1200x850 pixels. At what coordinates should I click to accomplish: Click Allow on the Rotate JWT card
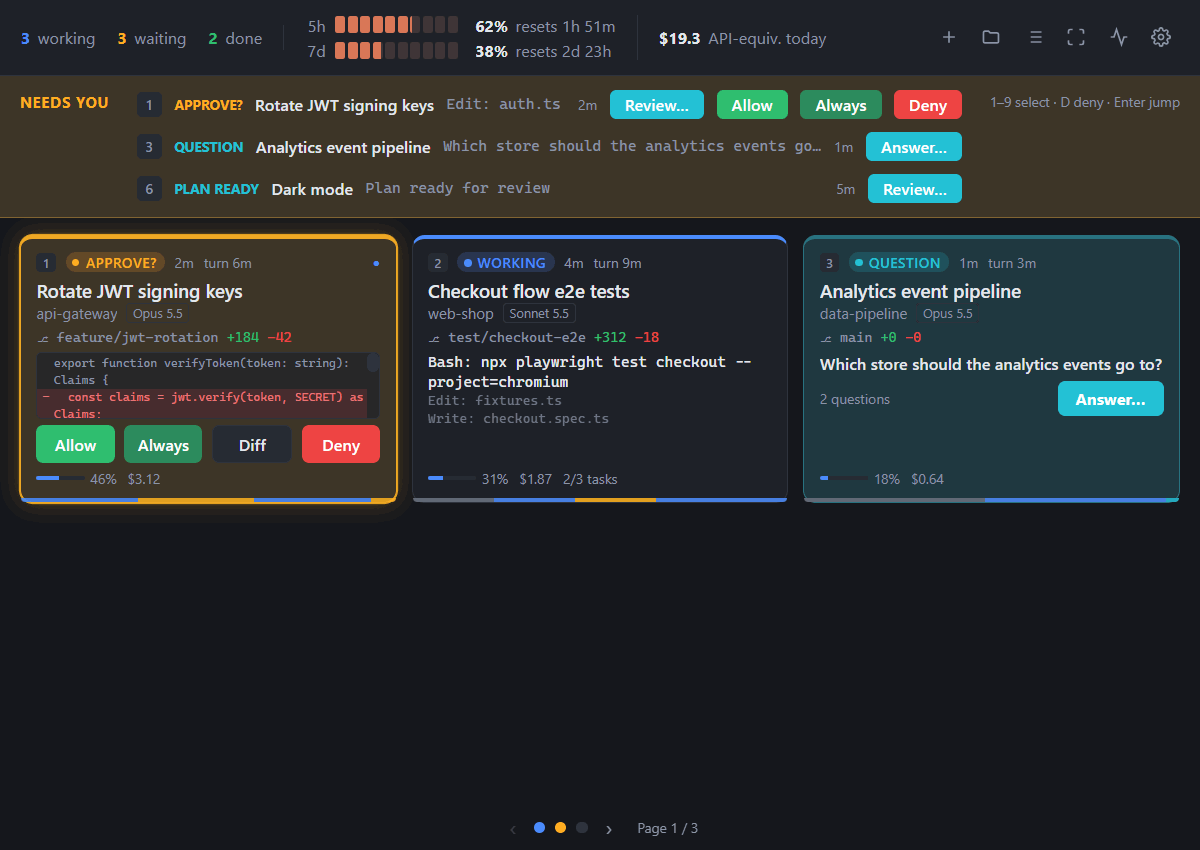click(x=76, y=445)
